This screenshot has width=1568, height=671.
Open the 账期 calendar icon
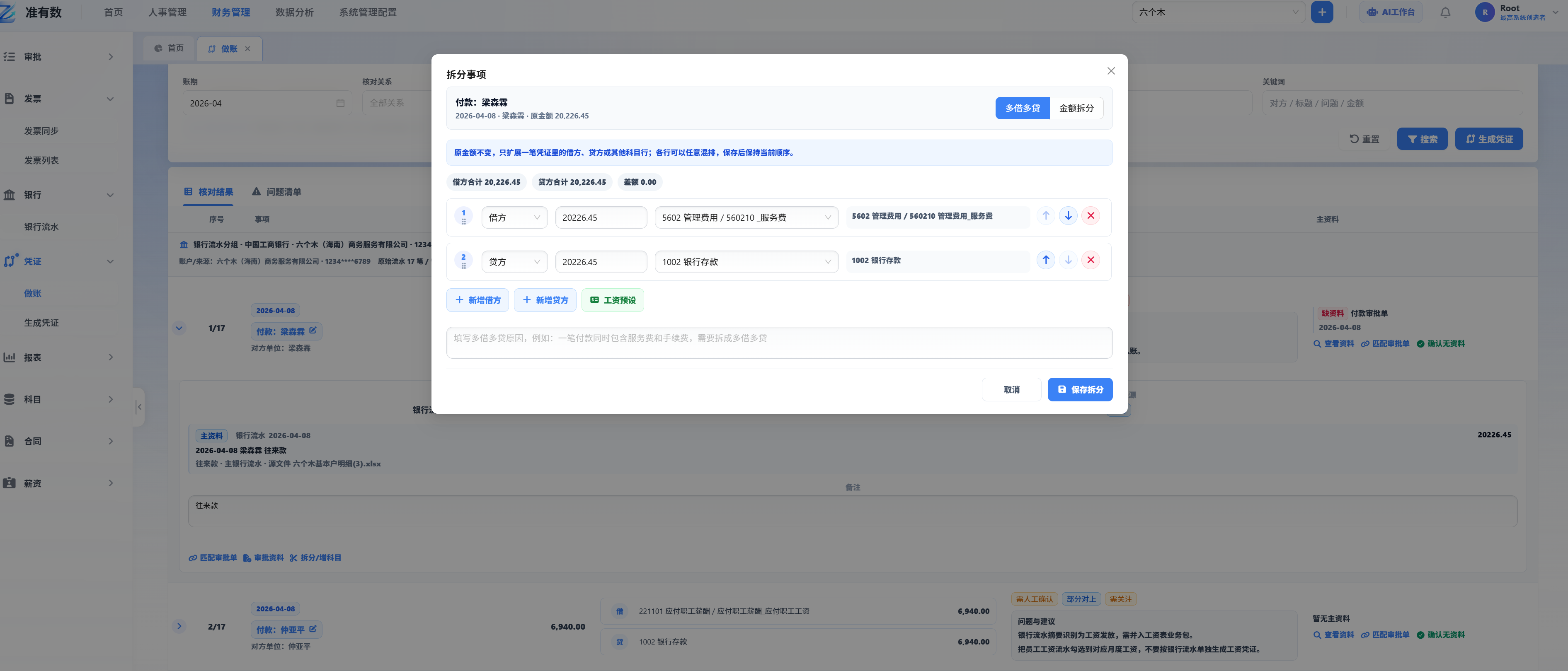pos(340,104)
